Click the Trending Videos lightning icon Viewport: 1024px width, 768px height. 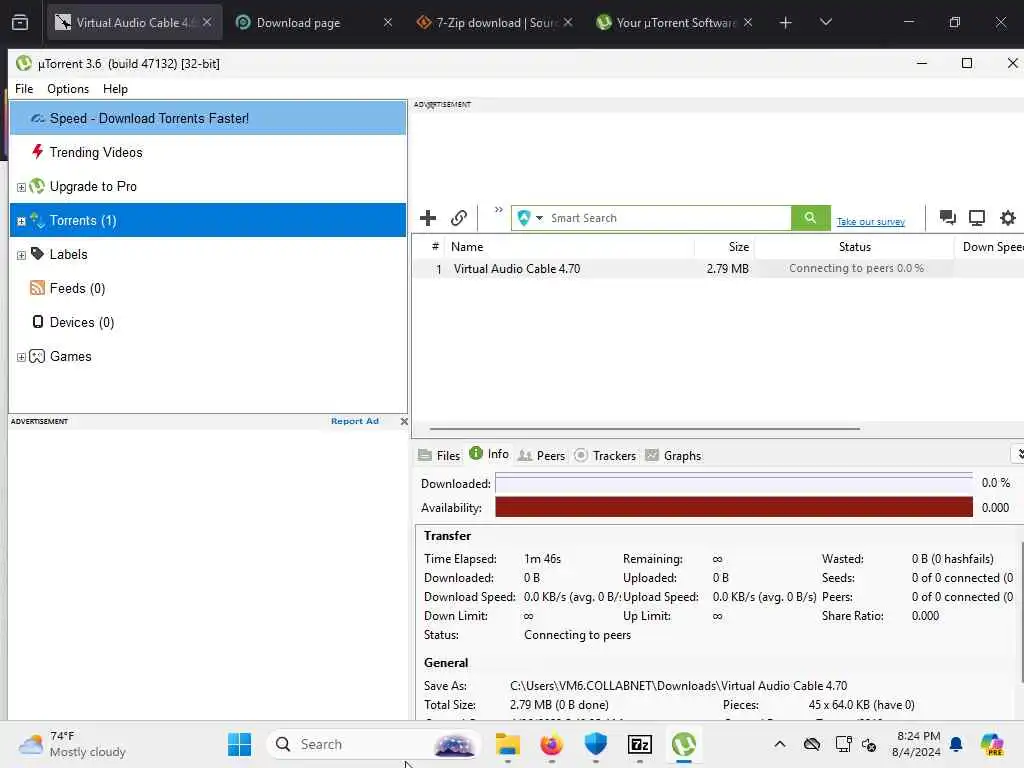click(37, 152)
